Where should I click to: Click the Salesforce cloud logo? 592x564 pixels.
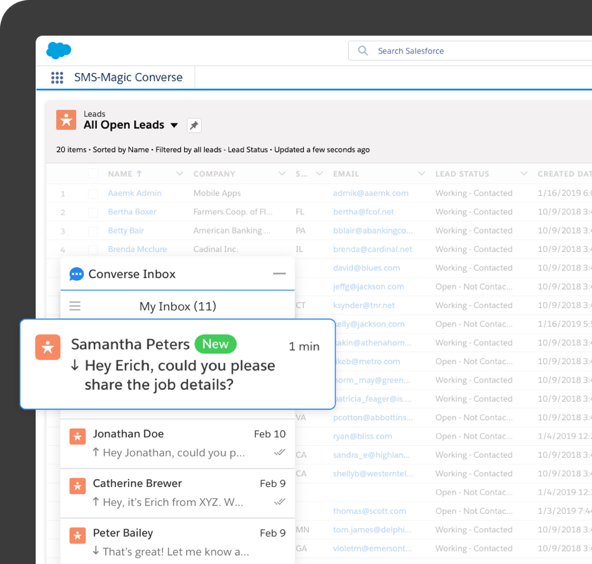59,50
